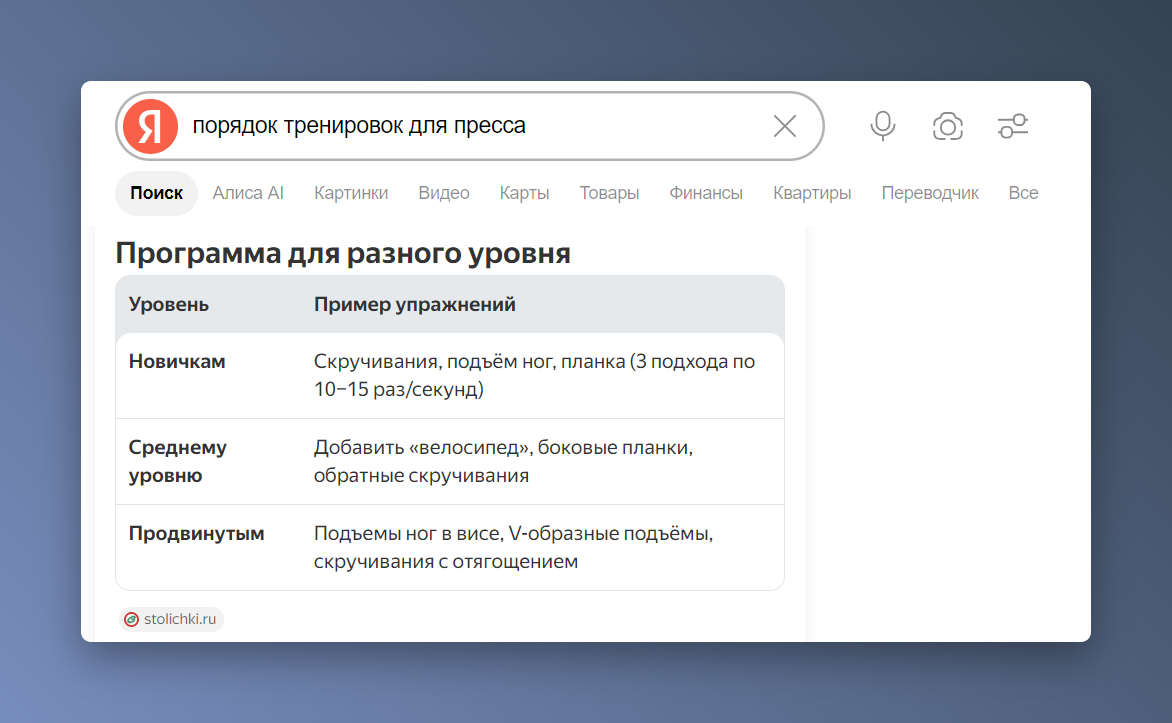
Task: Open search settings sliders icon
Action: (1013, 126)
